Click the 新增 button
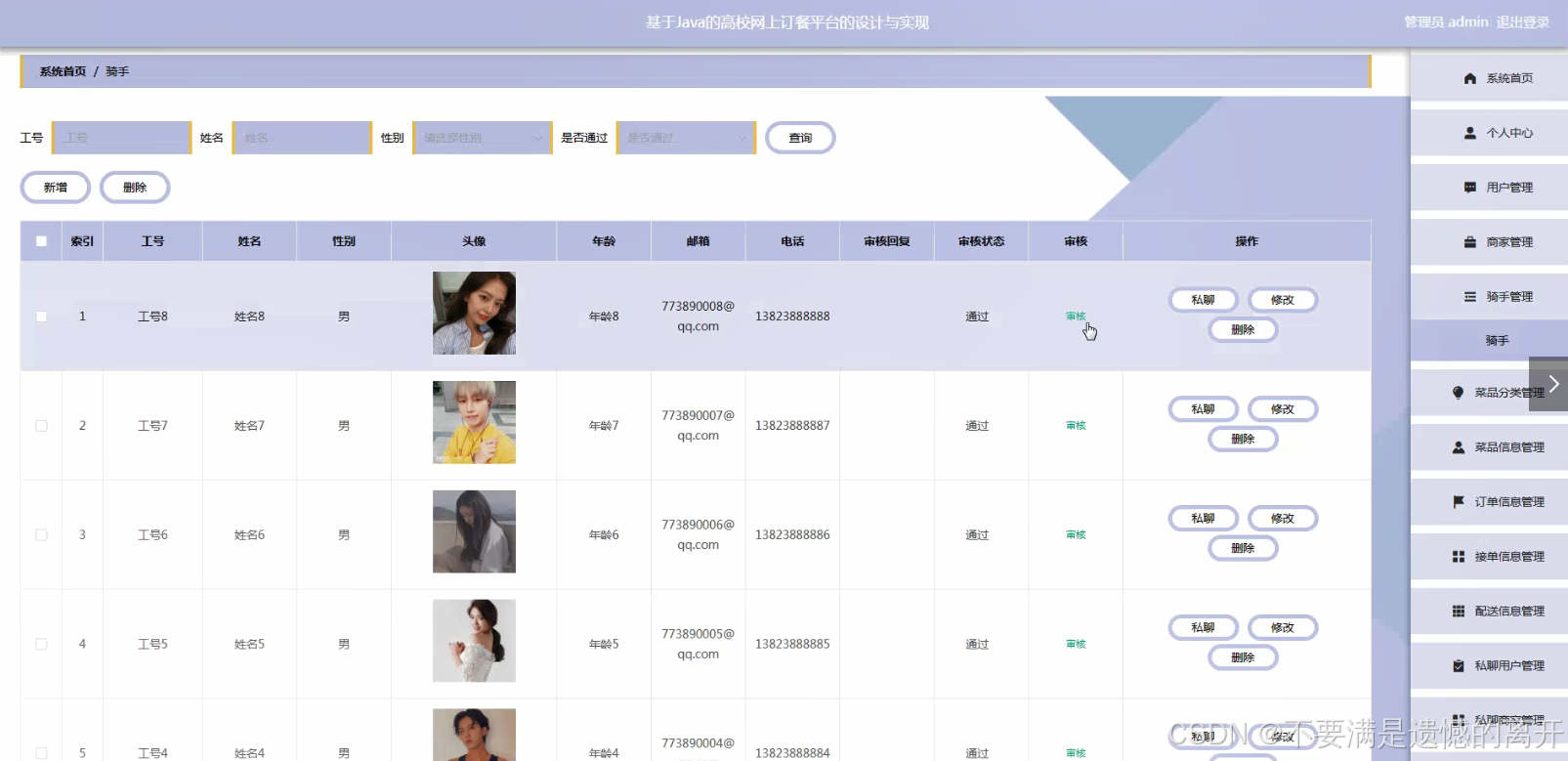Screen dimensions: 1568x761 pos(56,188)
